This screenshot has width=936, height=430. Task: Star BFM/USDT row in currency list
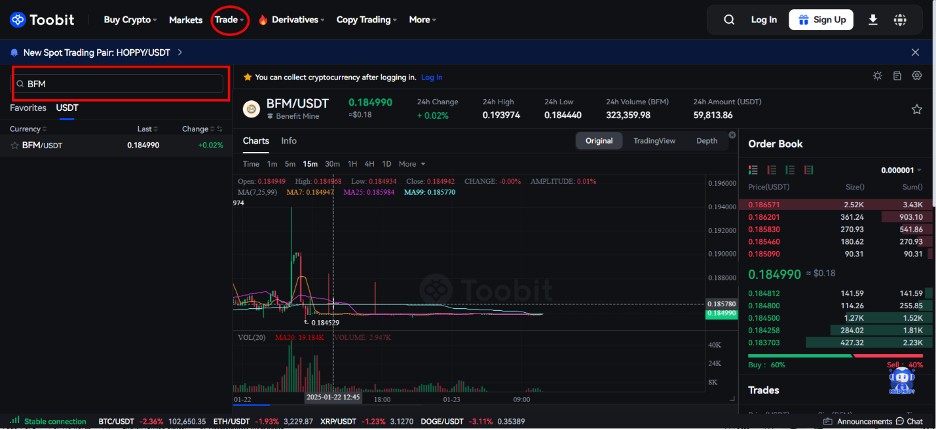tap(15, 145)
